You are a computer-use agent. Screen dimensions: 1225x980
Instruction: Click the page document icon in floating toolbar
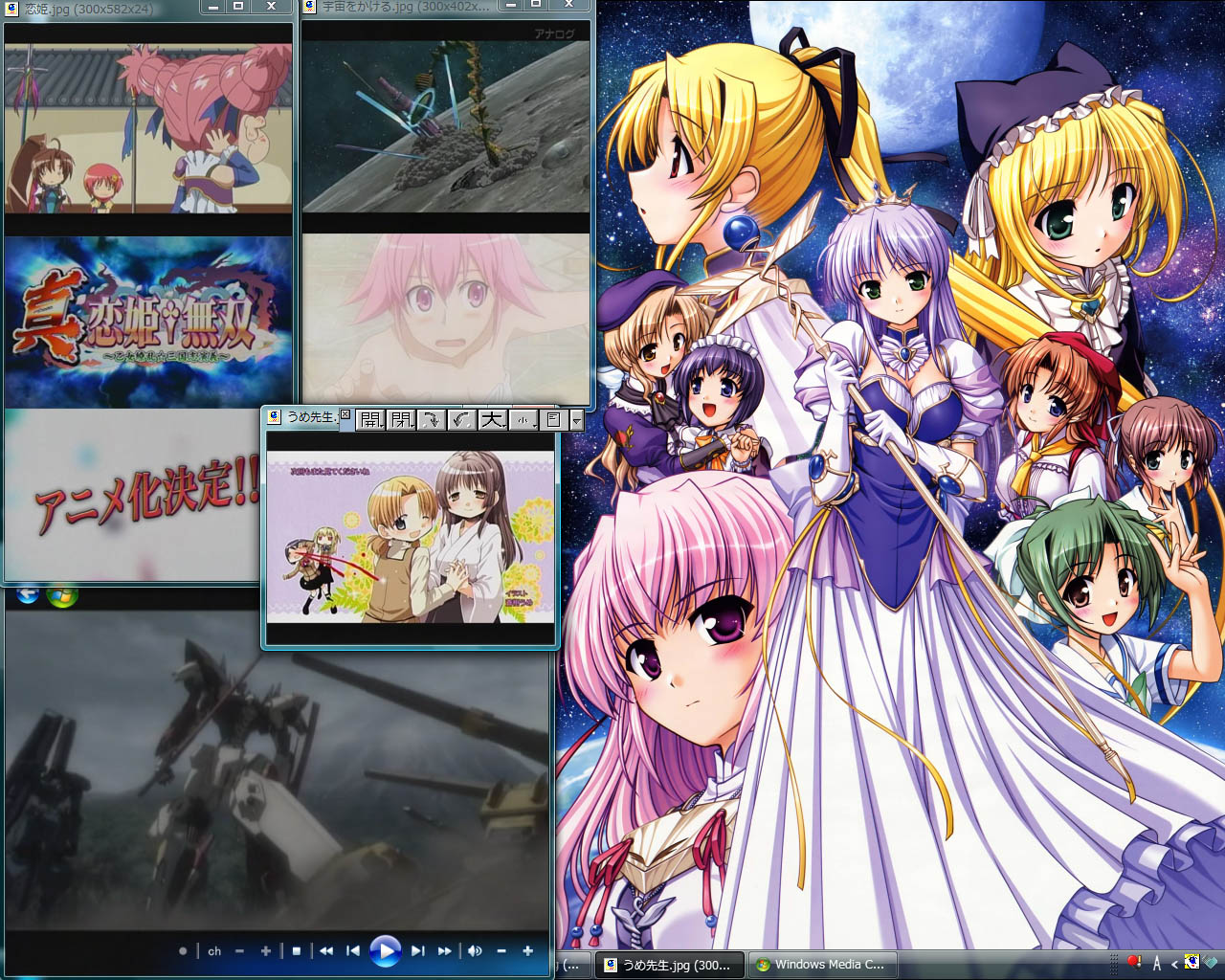click(553, 419)
